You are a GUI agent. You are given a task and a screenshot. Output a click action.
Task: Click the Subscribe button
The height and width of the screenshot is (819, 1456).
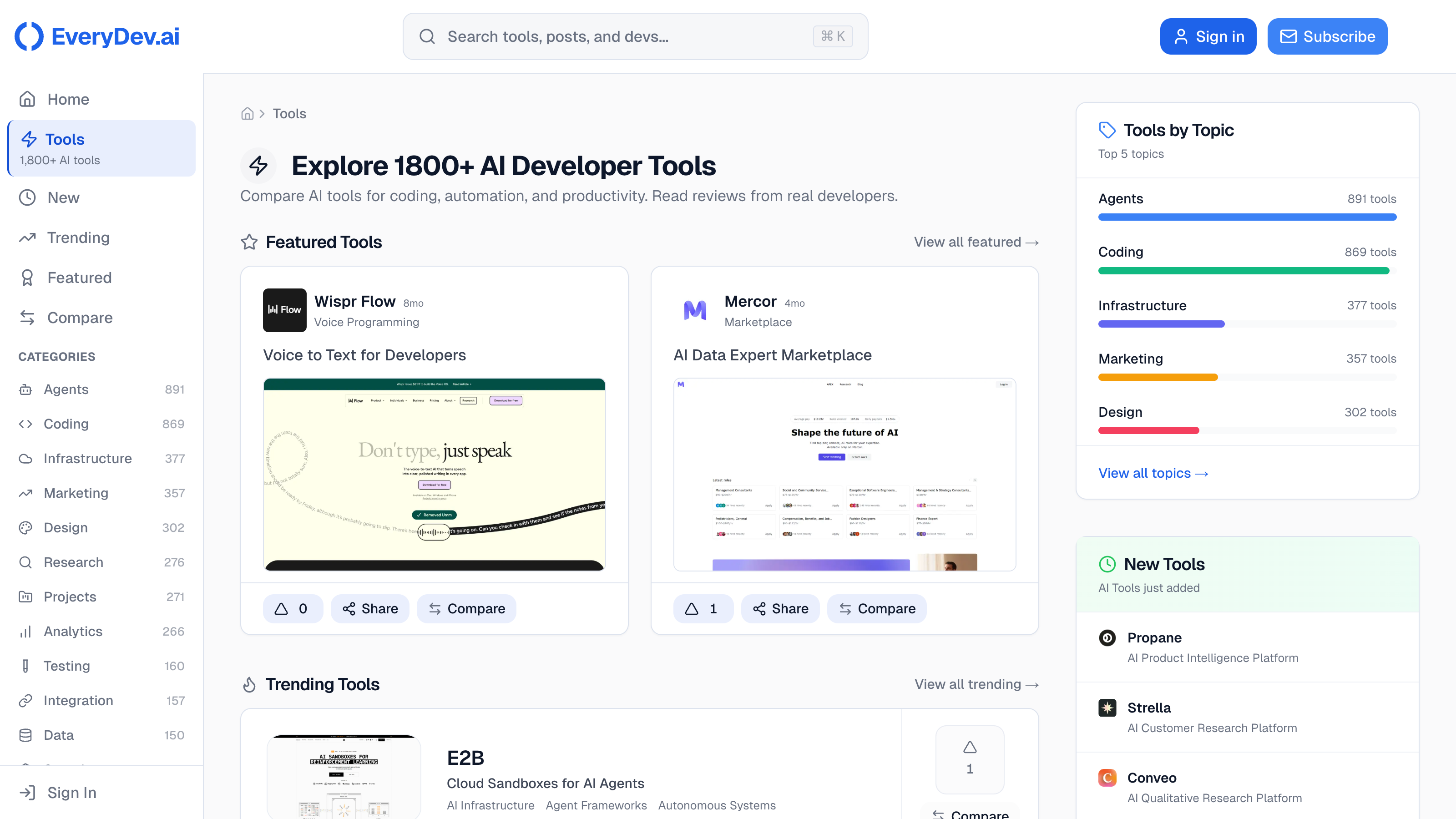click(x=1327, y=35)
